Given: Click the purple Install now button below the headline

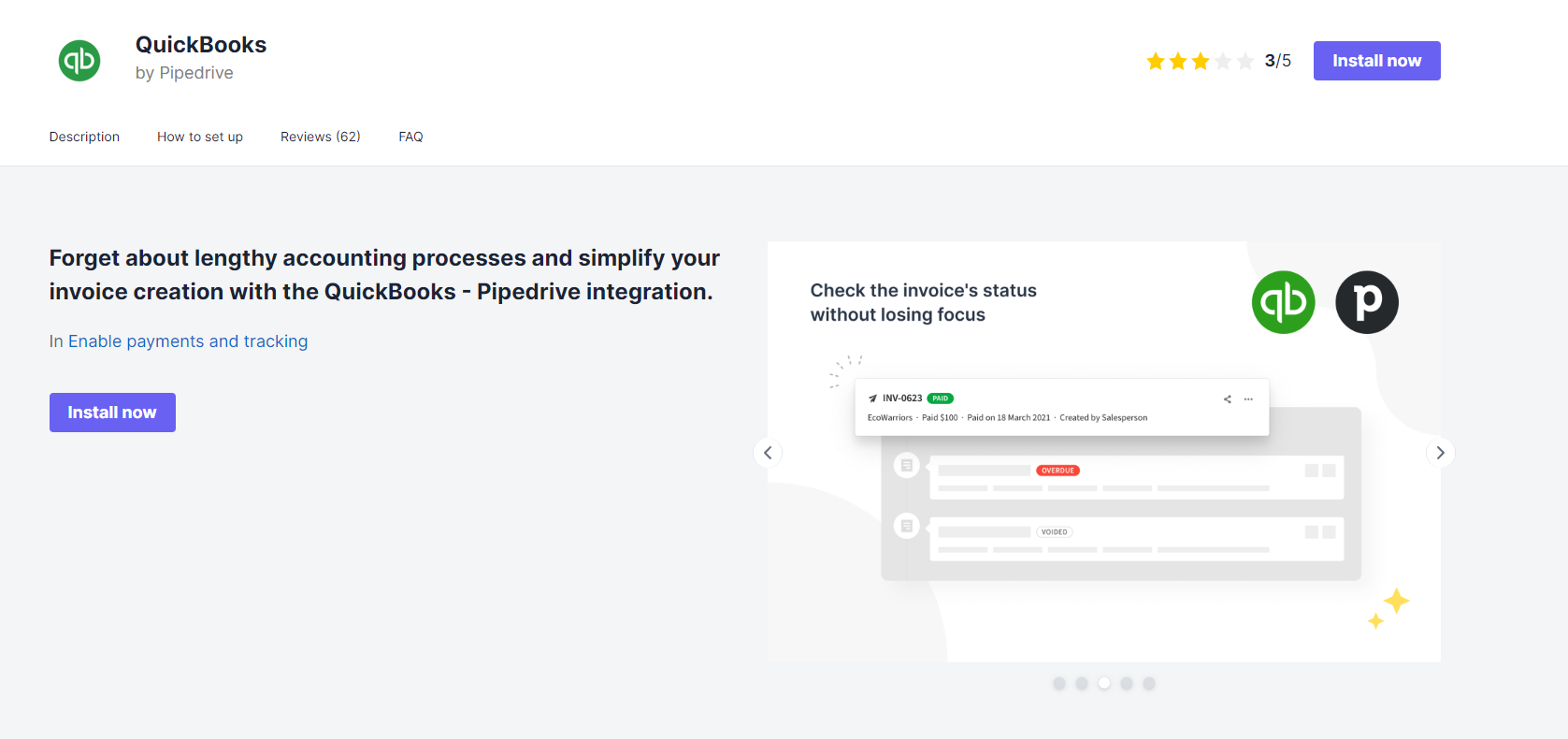Looking at the screenshot, I should click(x=112, y=412).
